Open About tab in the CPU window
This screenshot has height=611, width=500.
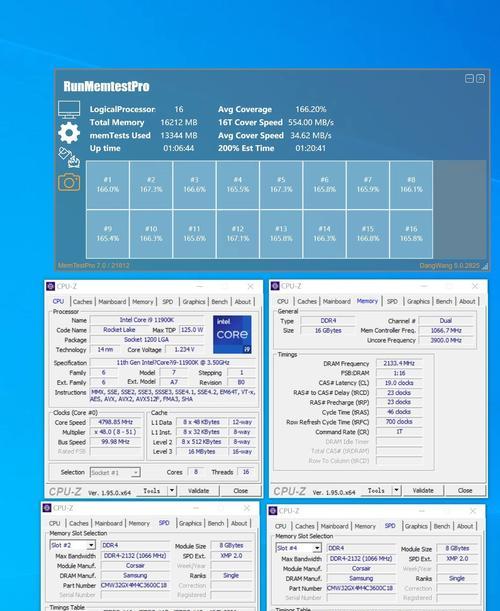pos(242,302)
